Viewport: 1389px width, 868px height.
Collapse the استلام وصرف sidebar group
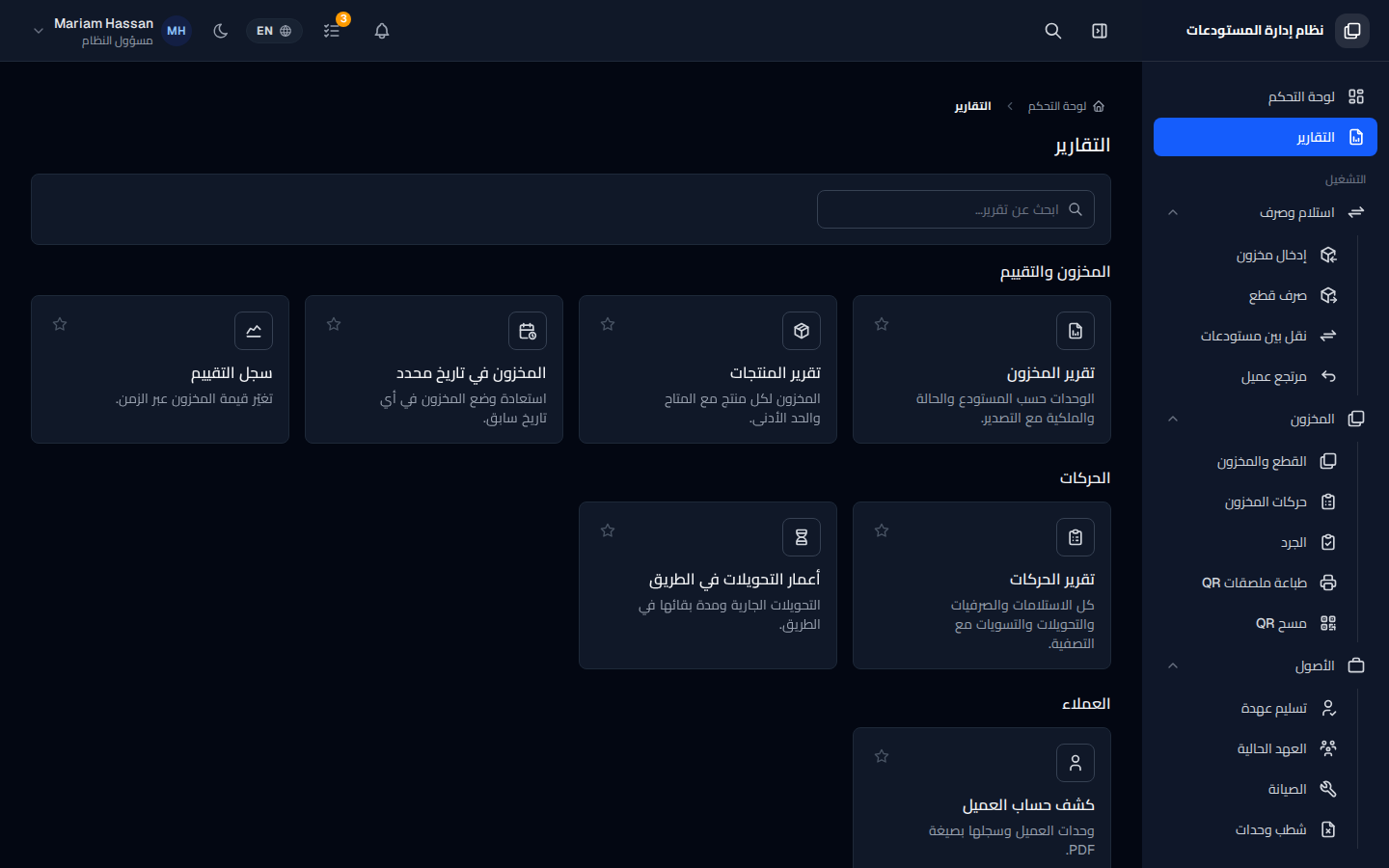click(x=1266, y=212)
